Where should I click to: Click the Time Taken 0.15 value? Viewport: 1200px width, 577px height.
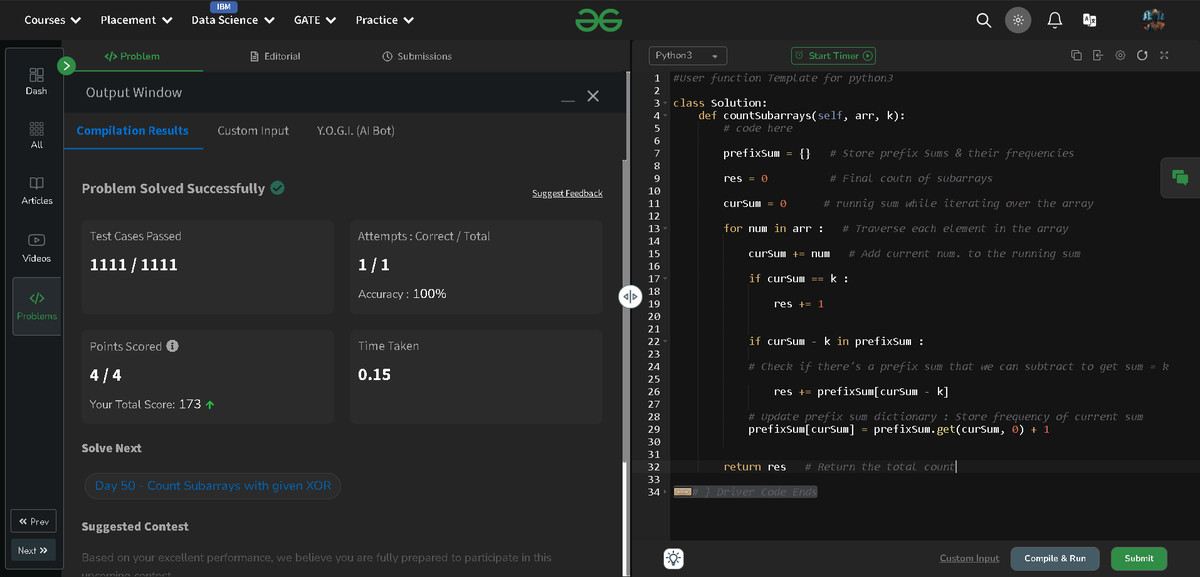coord(374,375)
